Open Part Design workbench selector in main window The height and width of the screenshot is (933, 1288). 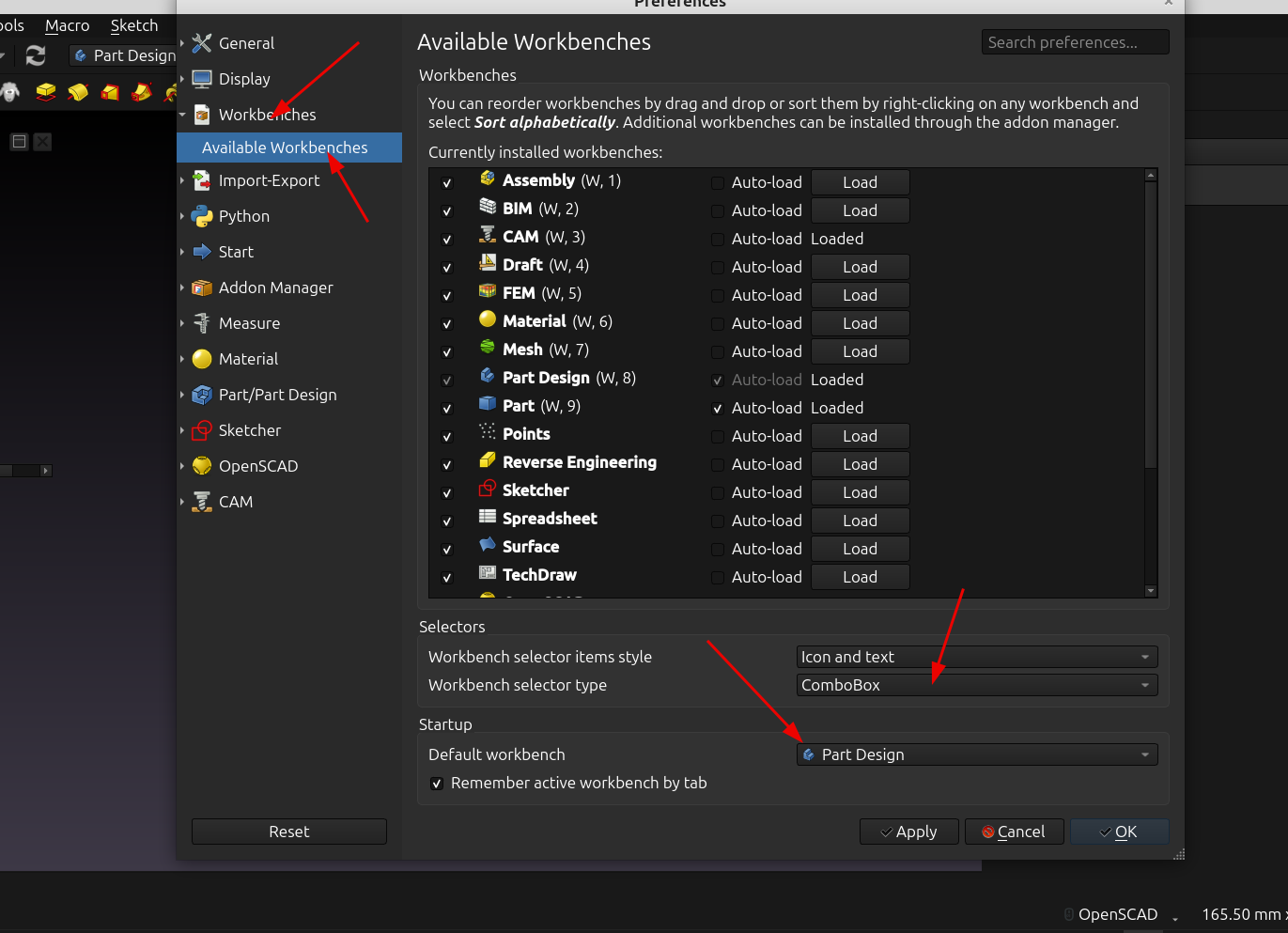point(124,55)
